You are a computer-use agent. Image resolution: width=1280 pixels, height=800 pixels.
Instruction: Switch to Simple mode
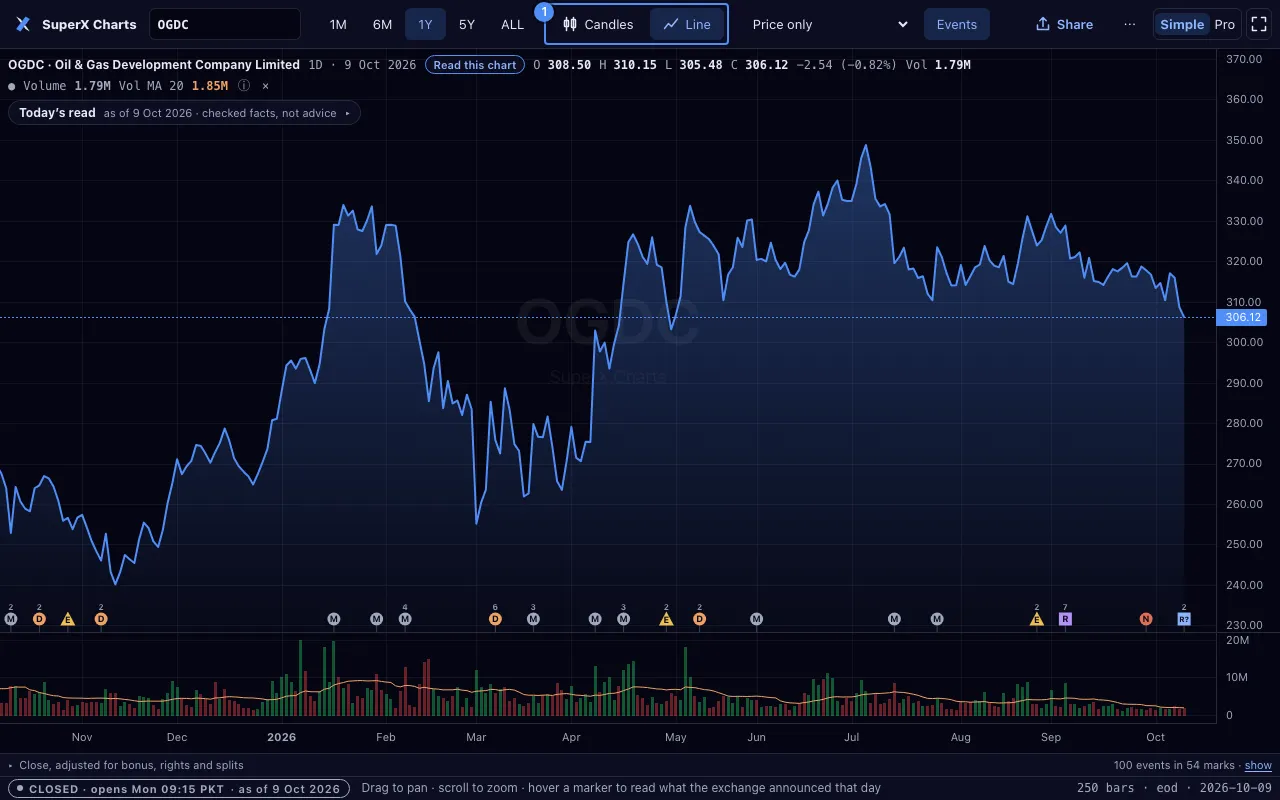click(x=1182, y=24)
